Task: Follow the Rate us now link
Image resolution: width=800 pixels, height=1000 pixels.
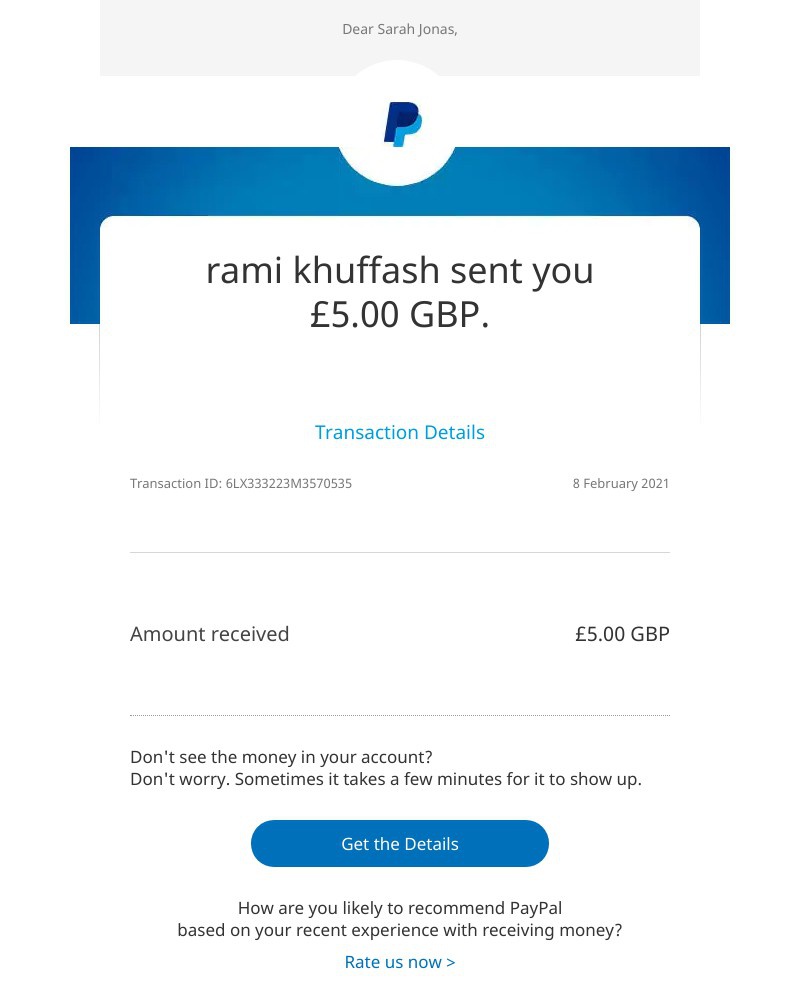Action: pyautogui.click(x=400, y=961)
